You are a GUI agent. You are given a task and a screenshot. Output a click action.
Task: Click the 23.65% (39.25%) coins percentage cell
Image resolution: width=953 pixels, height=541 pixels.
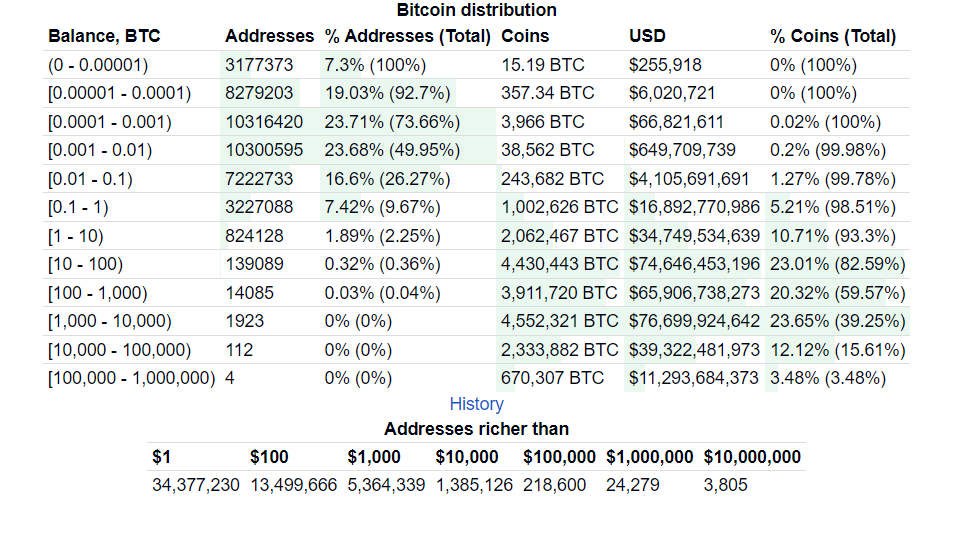coord(837,321)
